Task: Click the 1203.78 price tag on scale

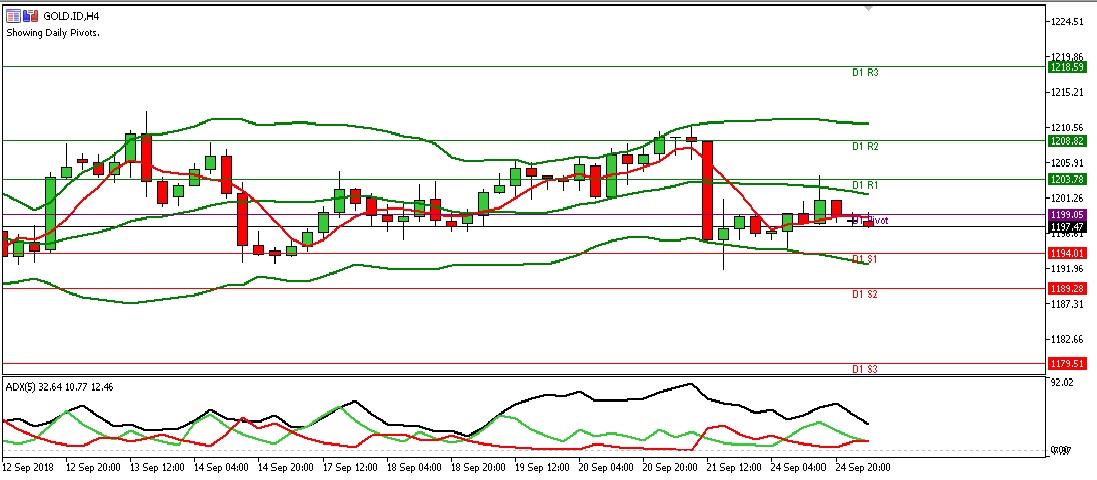Action: pyautogui.click(x=1068, y=179)
